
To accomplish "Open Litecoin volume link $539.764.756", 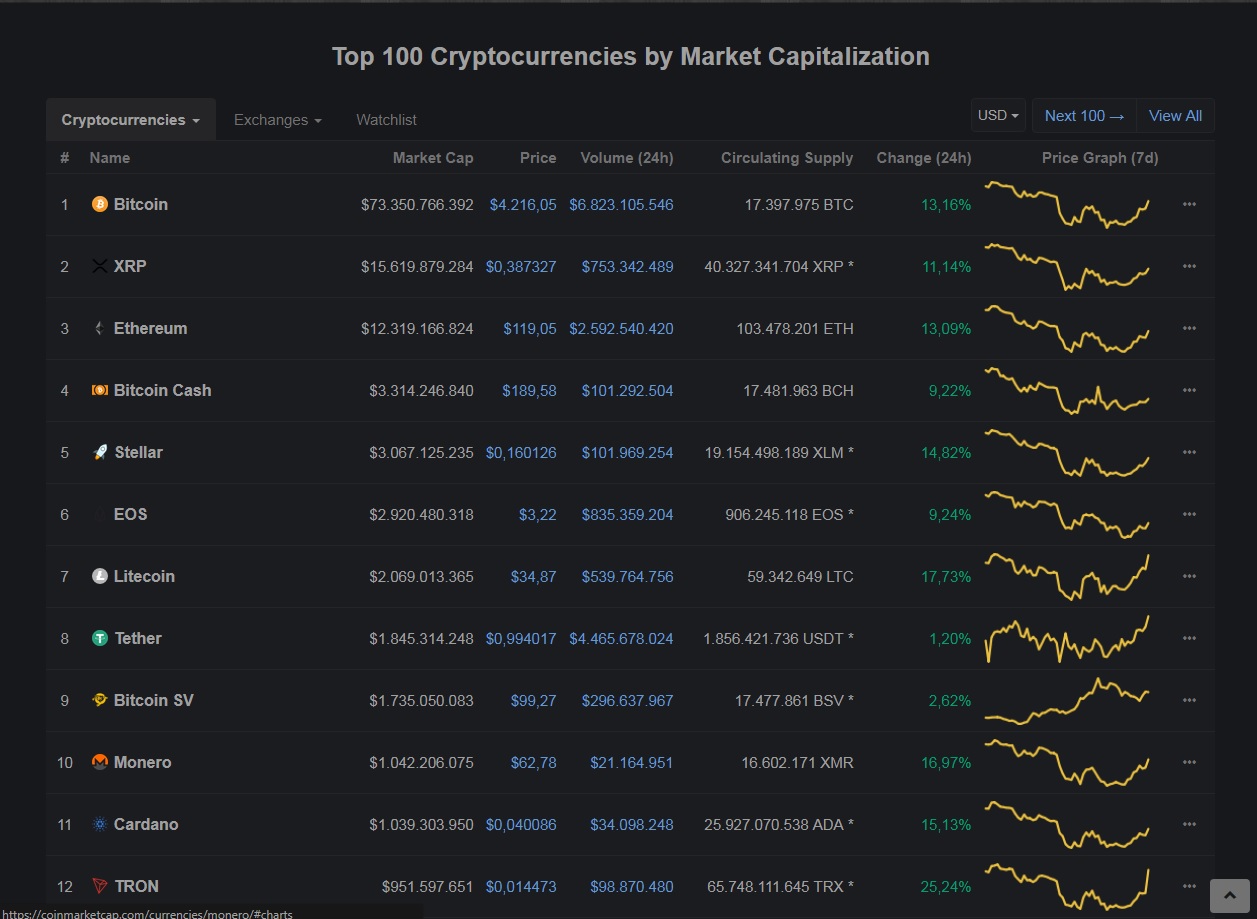I will click(627, 576).
